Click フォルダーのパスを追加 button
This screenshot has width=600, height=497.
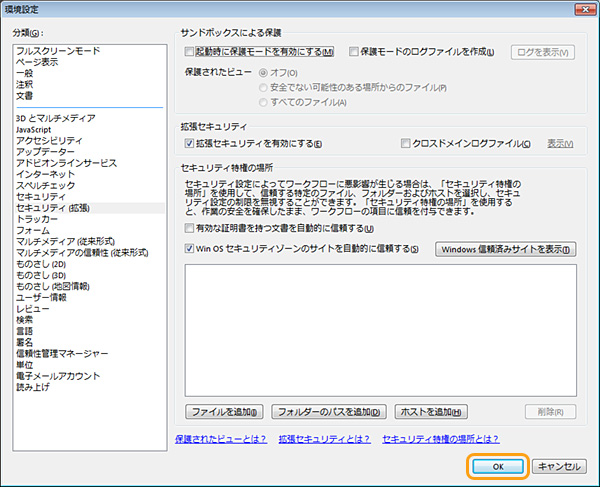click(x=328, y=411)
